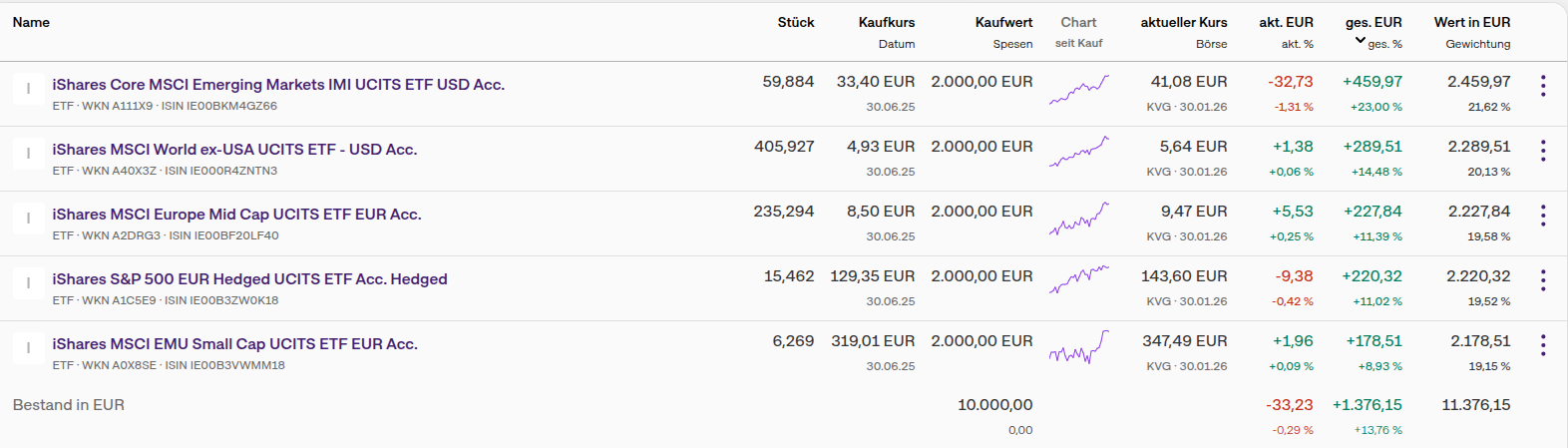Open the Emerging Markets IMI sparkline chart
The height and width of the screenshot is (448, 1568).
(1078, 89)
